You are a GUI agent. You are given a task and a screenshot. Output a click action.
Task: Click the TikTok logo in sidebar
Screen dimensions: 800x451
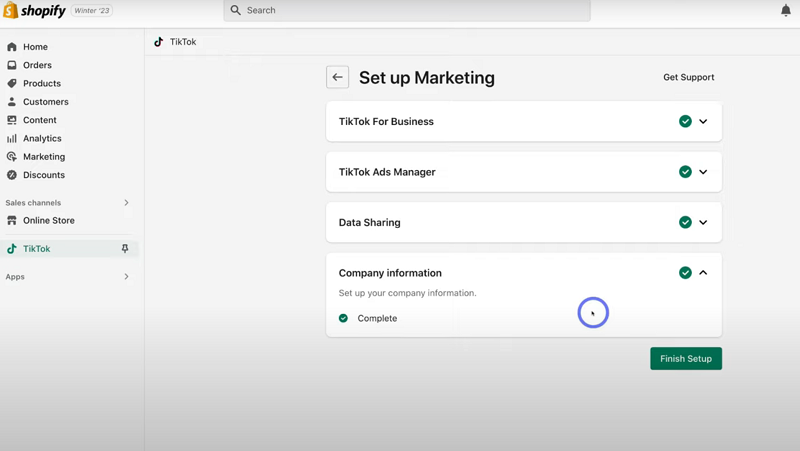point(12,249)
